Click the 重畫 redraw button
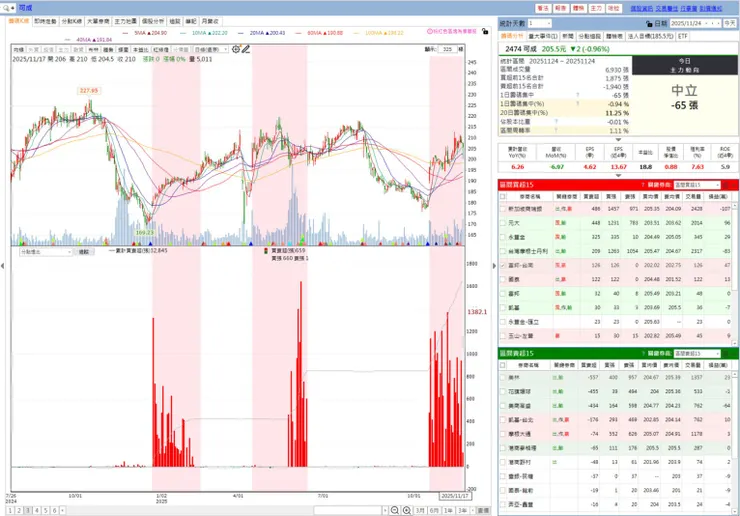The width and height of the screenshot is (740, 516). point(483,510)
